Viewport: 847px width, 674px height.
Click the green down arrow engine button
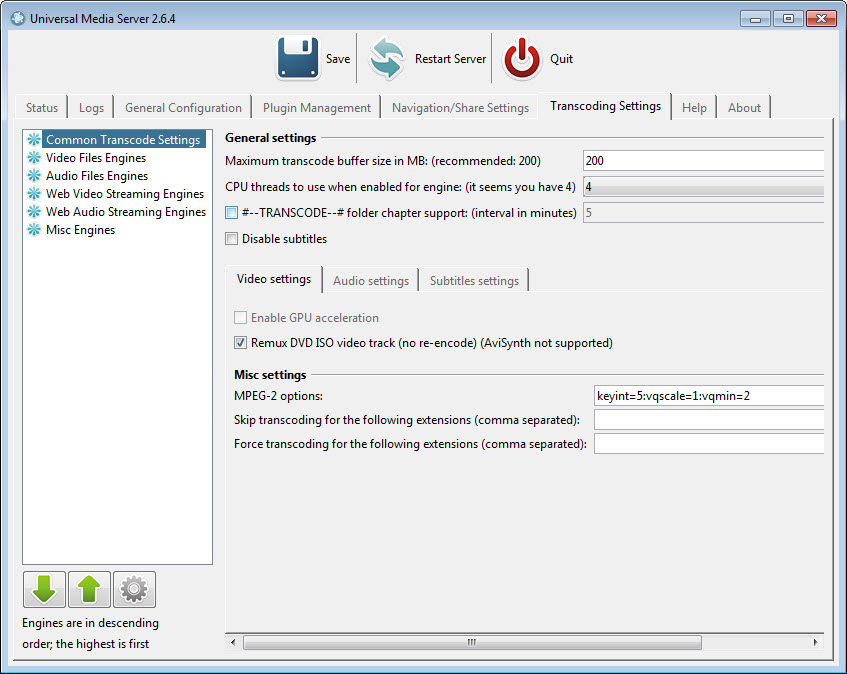pyautogui.click(x=44, y=589)
